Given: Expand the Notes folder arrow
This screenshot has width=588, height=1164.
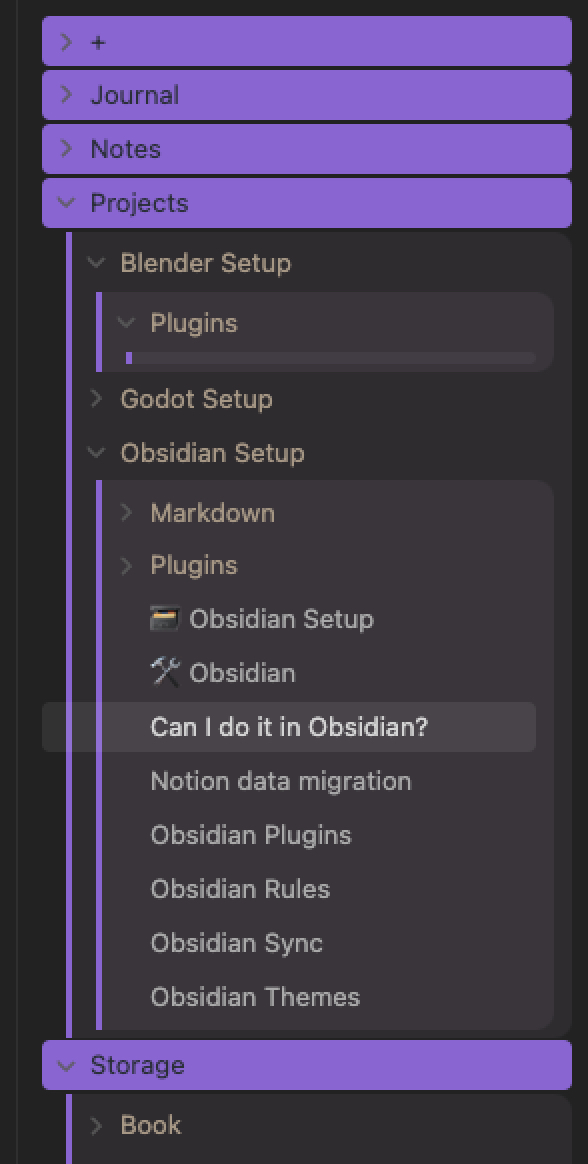Looking at the screenshot, I should point(67,148).
